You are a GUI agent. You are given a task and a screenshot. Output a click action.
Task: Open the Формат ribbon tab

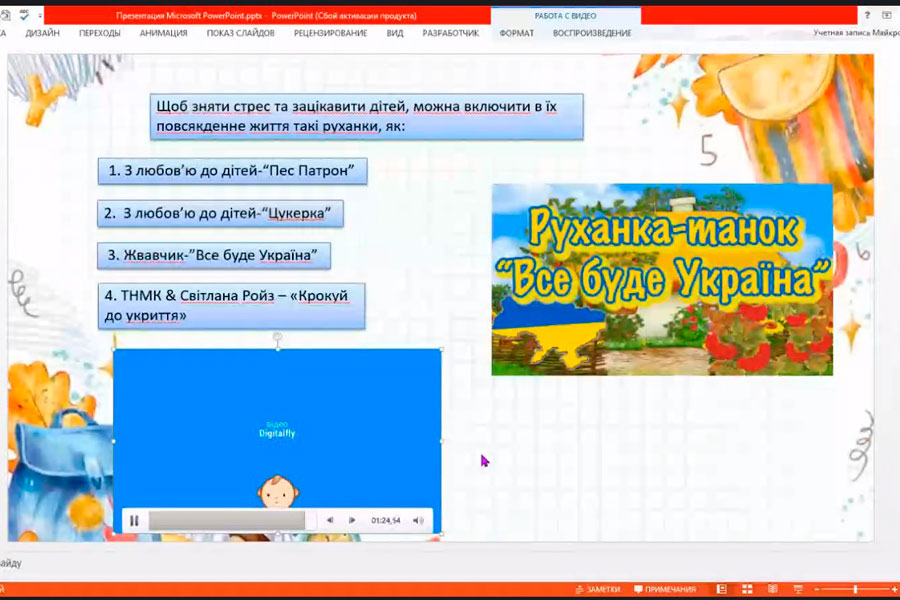point(516,33)
